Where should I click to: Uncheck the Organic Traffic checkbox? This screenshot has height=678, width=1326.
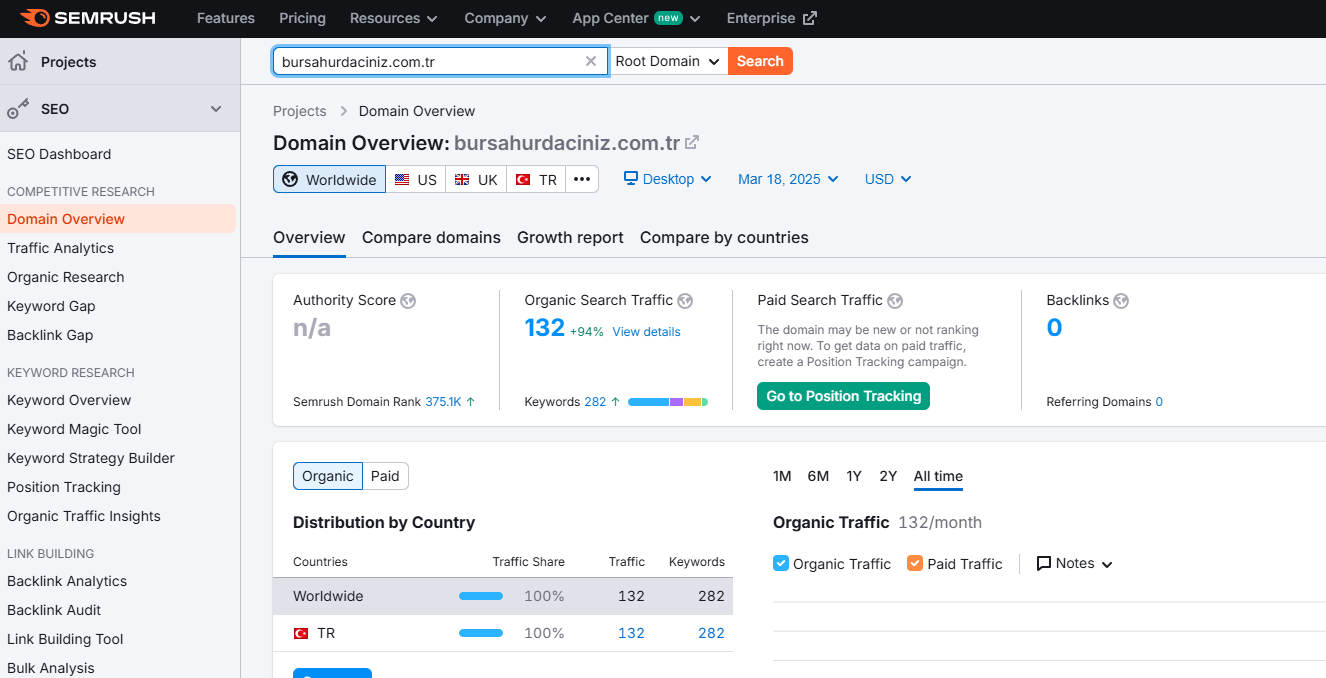781,563
